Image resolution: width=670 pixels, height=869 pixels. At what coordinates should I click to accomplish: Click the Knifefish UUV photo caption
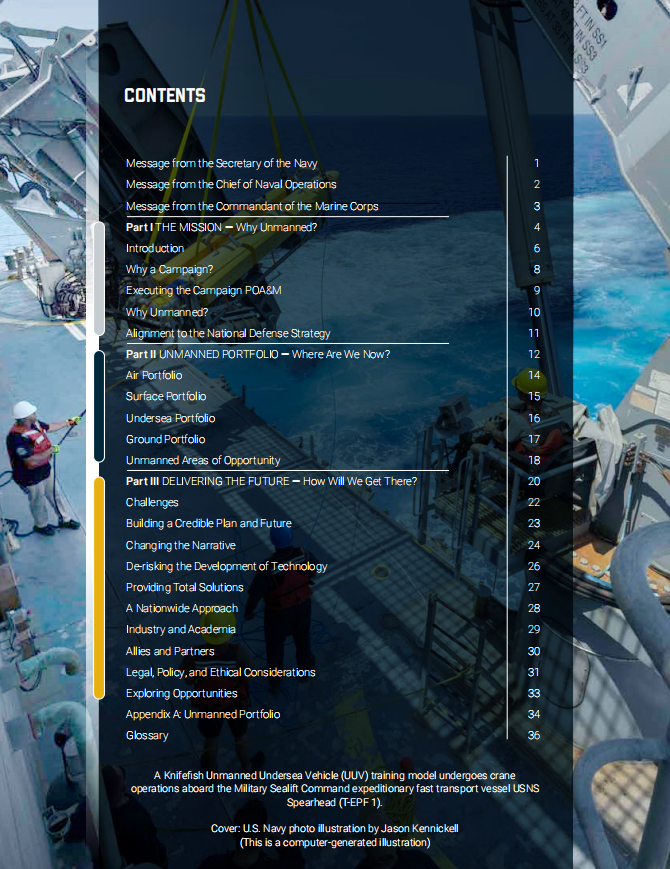pyautogui.click(x=335, y=789)
